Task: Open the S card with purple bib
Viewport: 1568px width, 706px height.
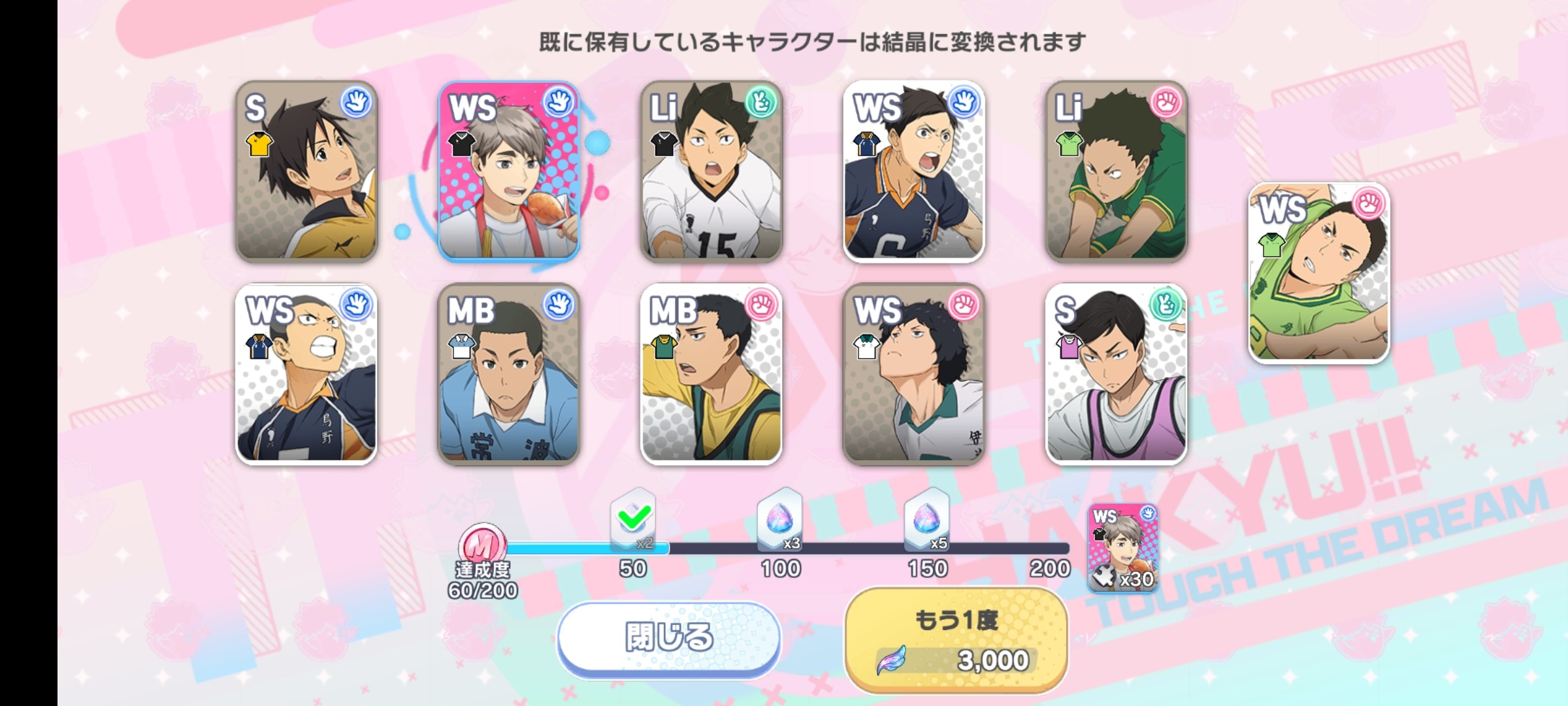Action: tap(1117, 374)
